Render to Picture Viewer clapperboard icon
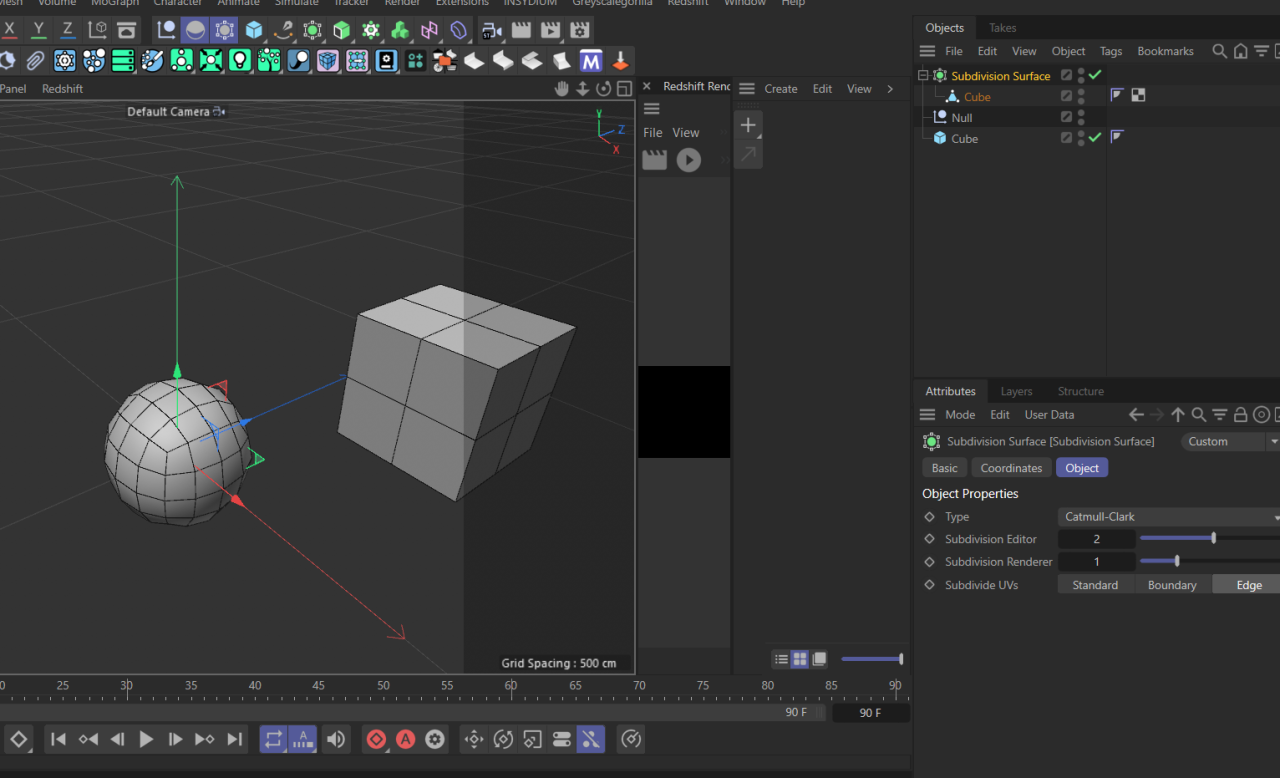The width and height of the screenshot is (1280, 778). coord(550,30)
